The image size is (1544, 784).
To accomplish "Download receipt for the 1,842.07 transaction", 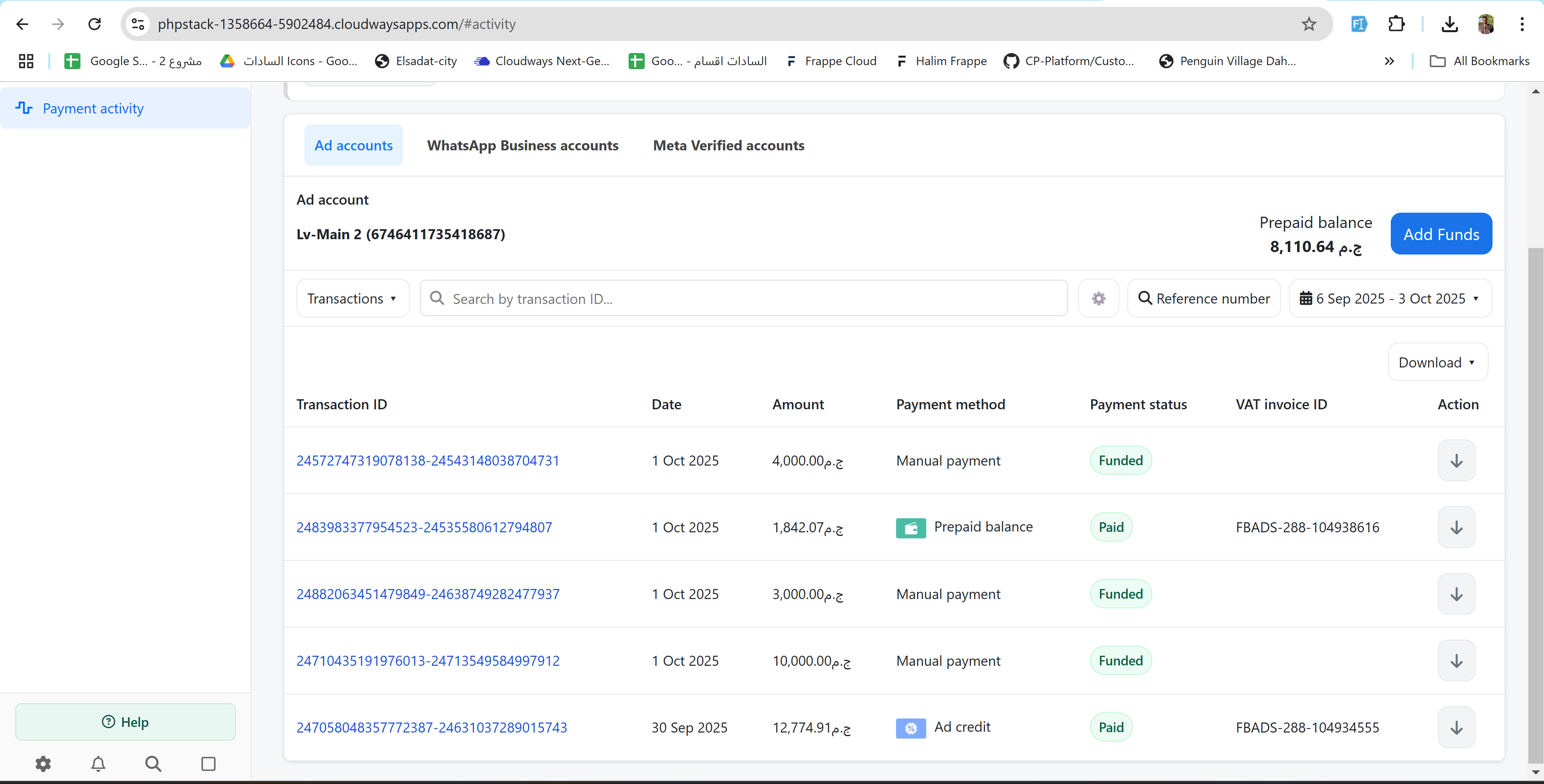I will point(1456,527).
